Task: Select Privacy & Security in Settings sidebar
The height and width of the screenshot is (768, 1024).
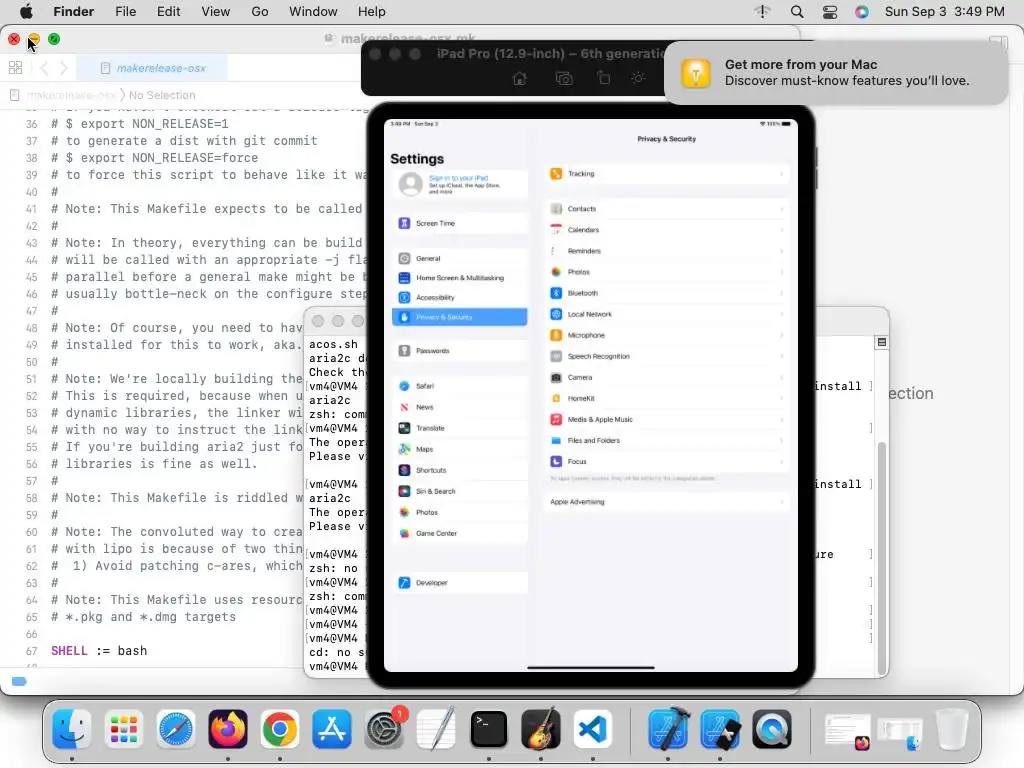Action: click(x=460, y=317)
